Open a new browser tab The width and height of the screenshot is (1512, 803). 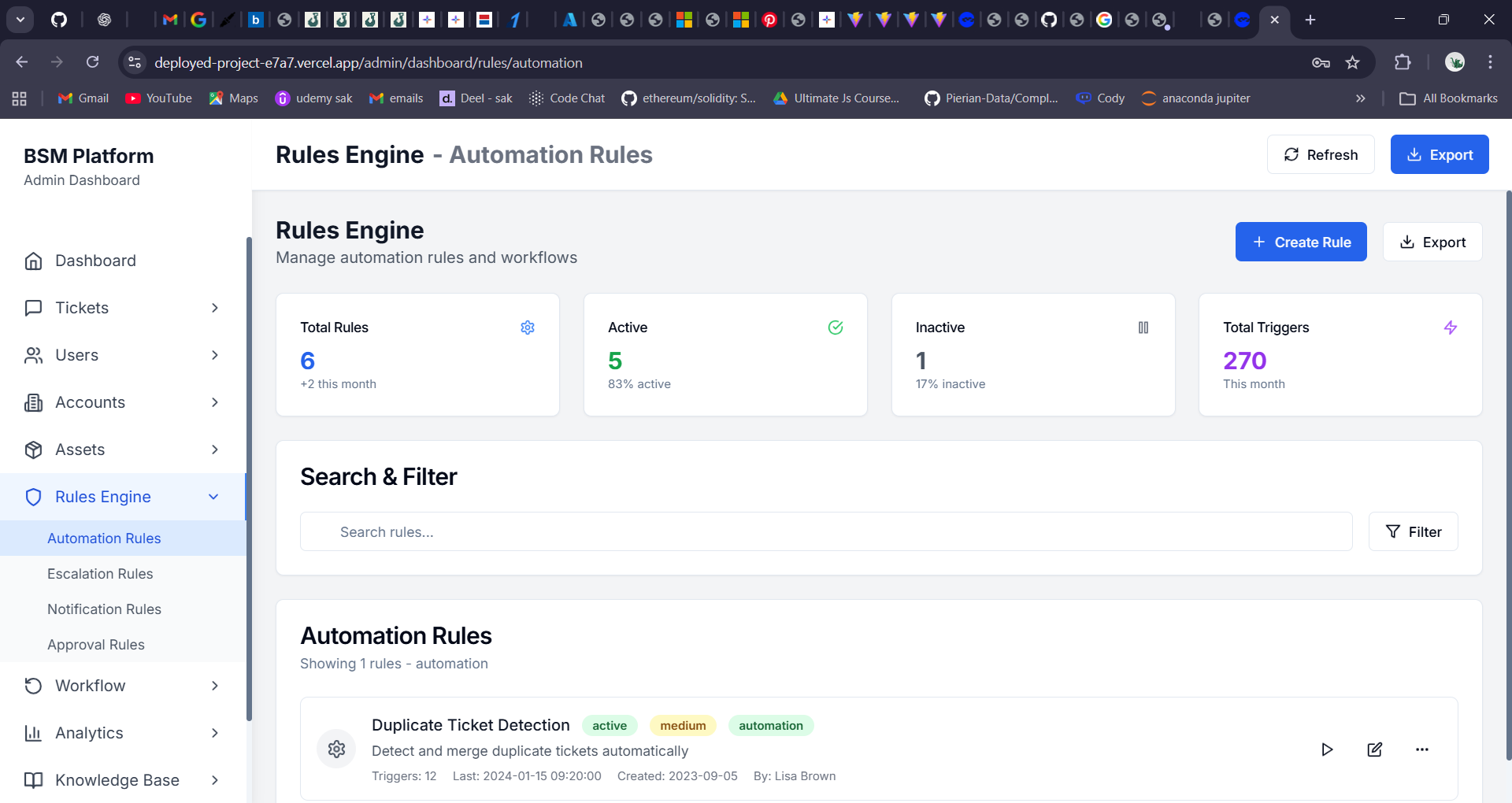[x=1310, y=20]
